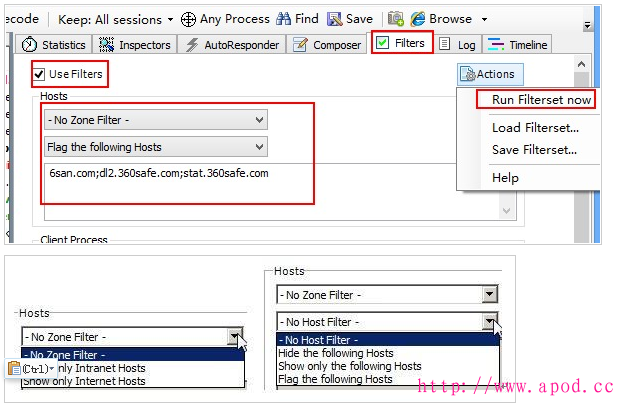Switch to the Timeline tab
634x413 pixels.
[518, 45]
